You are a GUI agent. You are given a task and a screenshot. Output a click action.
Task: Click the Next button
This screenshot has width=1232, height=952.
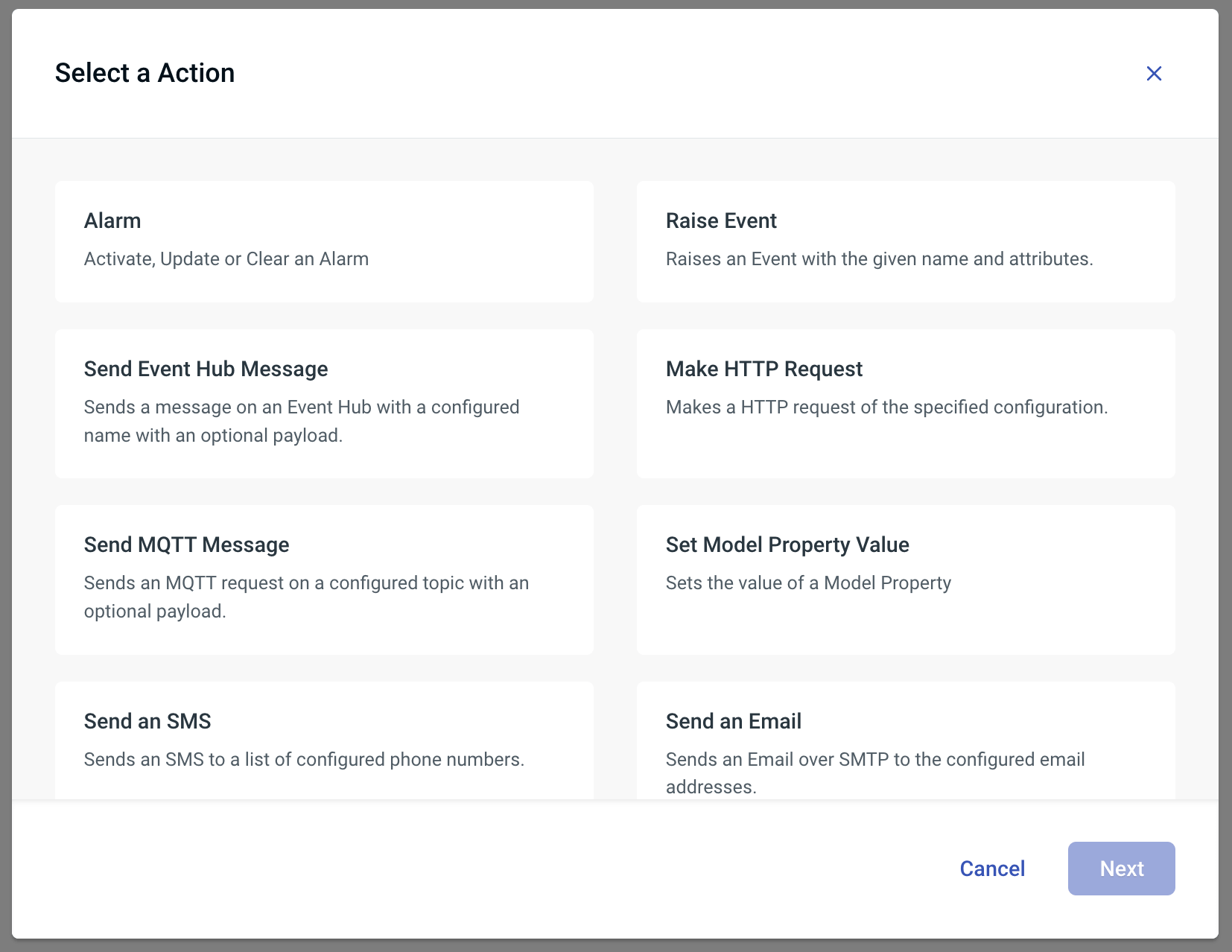click(1121, 869)
